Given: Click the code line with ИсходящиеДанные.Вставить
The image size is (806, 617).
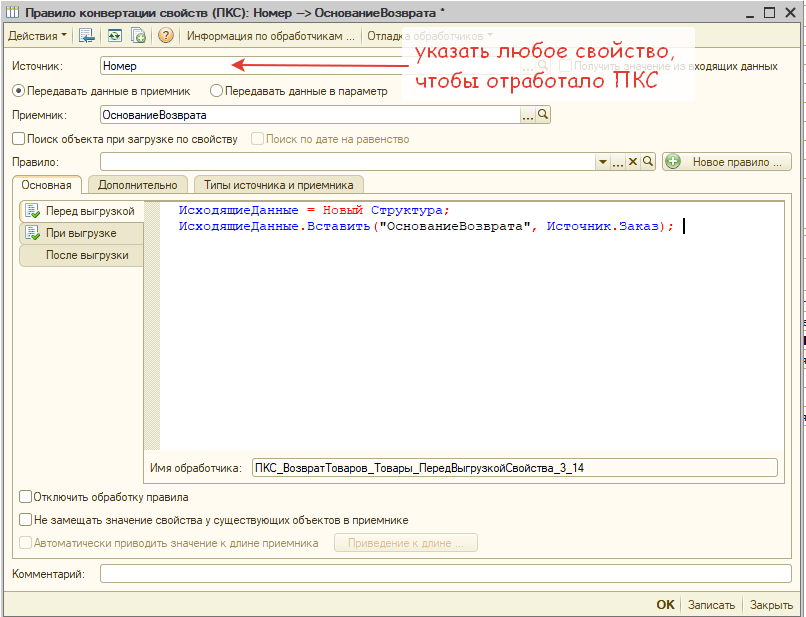Looking at the screenshot, I should 426,226.
